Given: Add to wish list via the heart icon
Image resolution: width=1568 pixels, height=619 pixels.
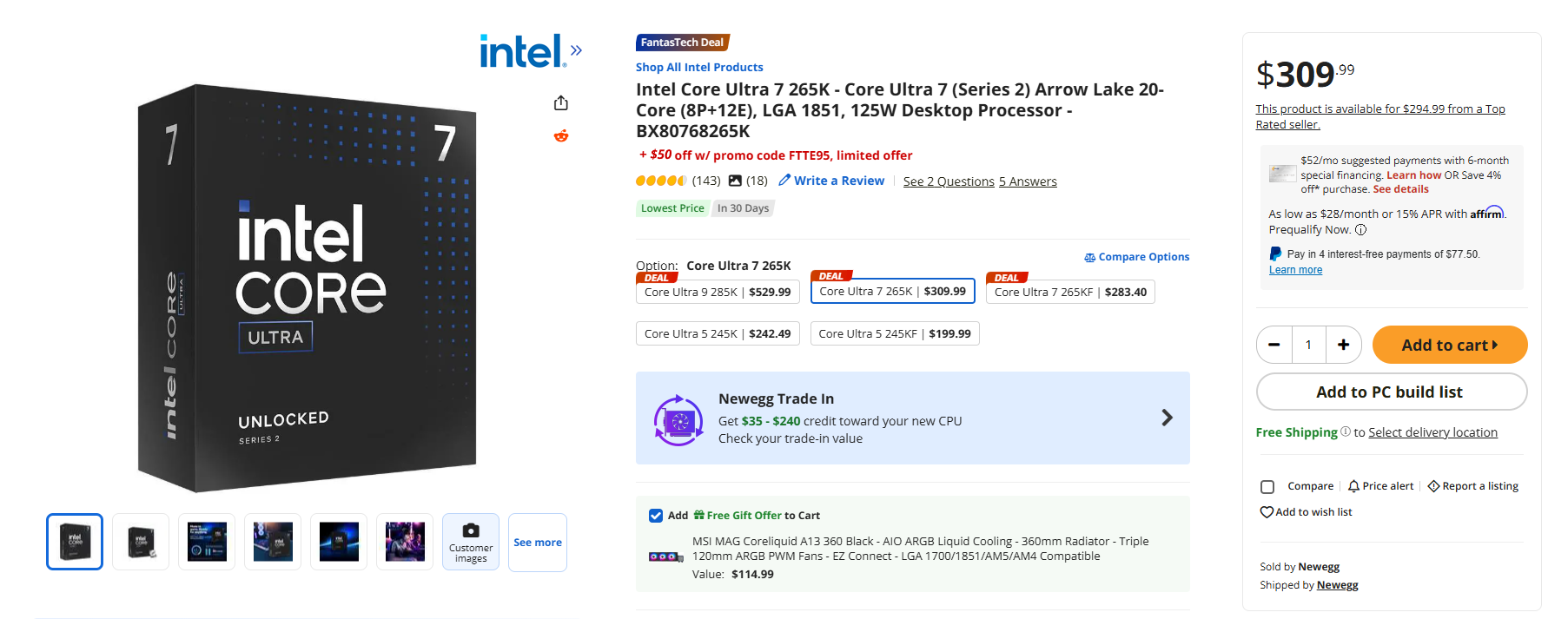Looking at the screenshot, I should pos(1265,511).
